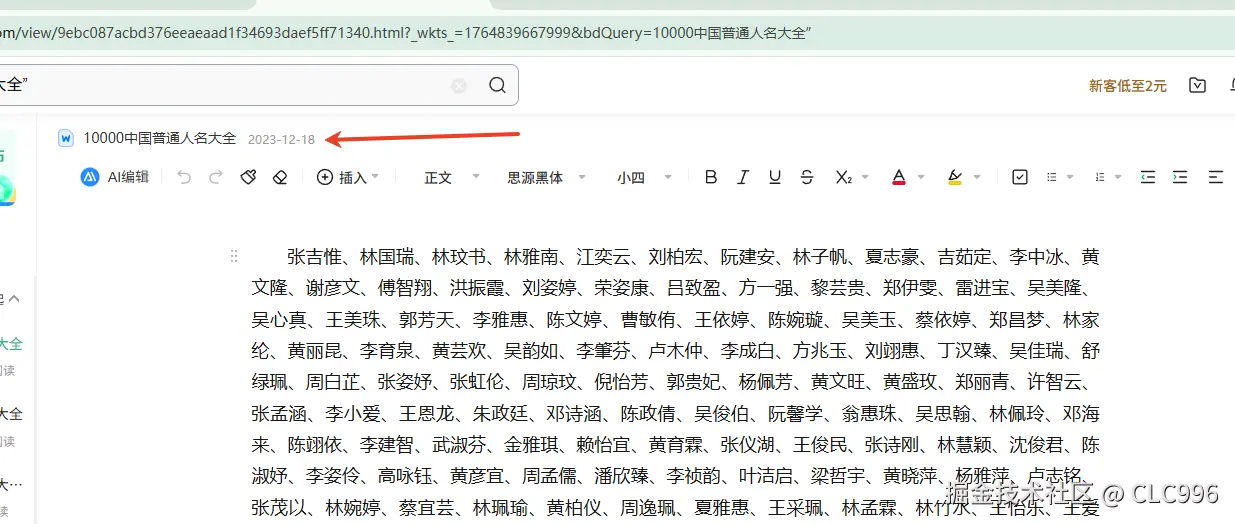Click the name 周白芷 in document
The image size is (1235, 524).
[332, 382]
